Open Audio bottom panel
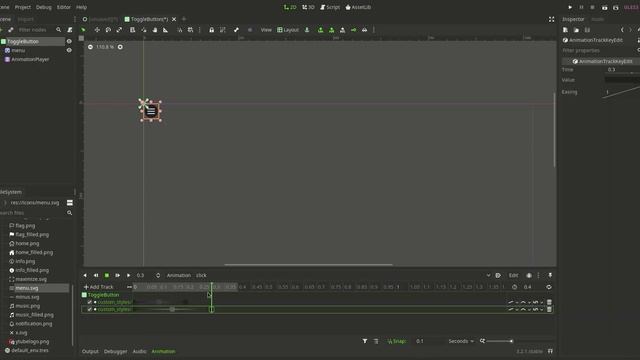The image size is (640, 360). 139,351
